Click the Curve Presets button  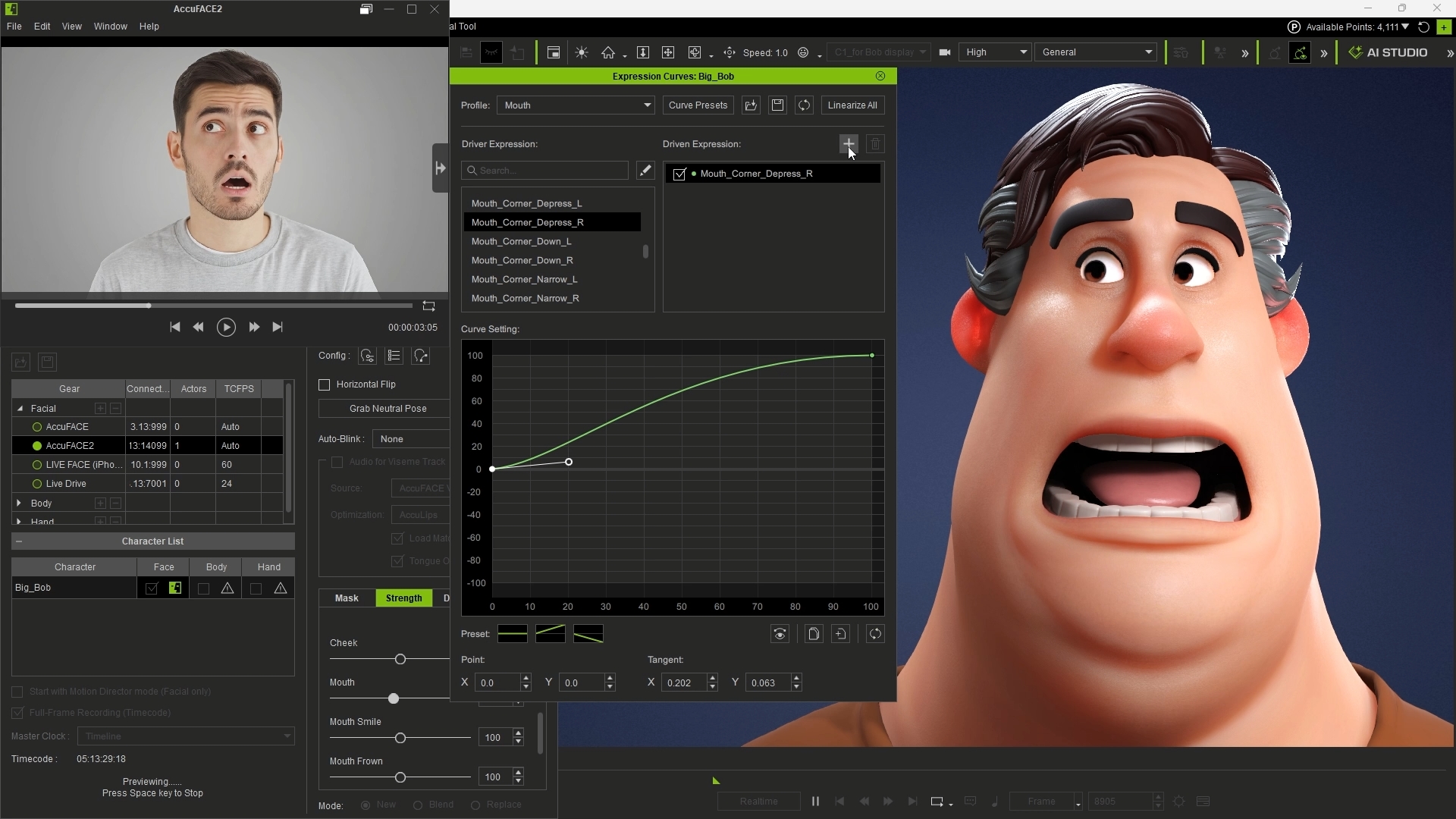point(698,105)
